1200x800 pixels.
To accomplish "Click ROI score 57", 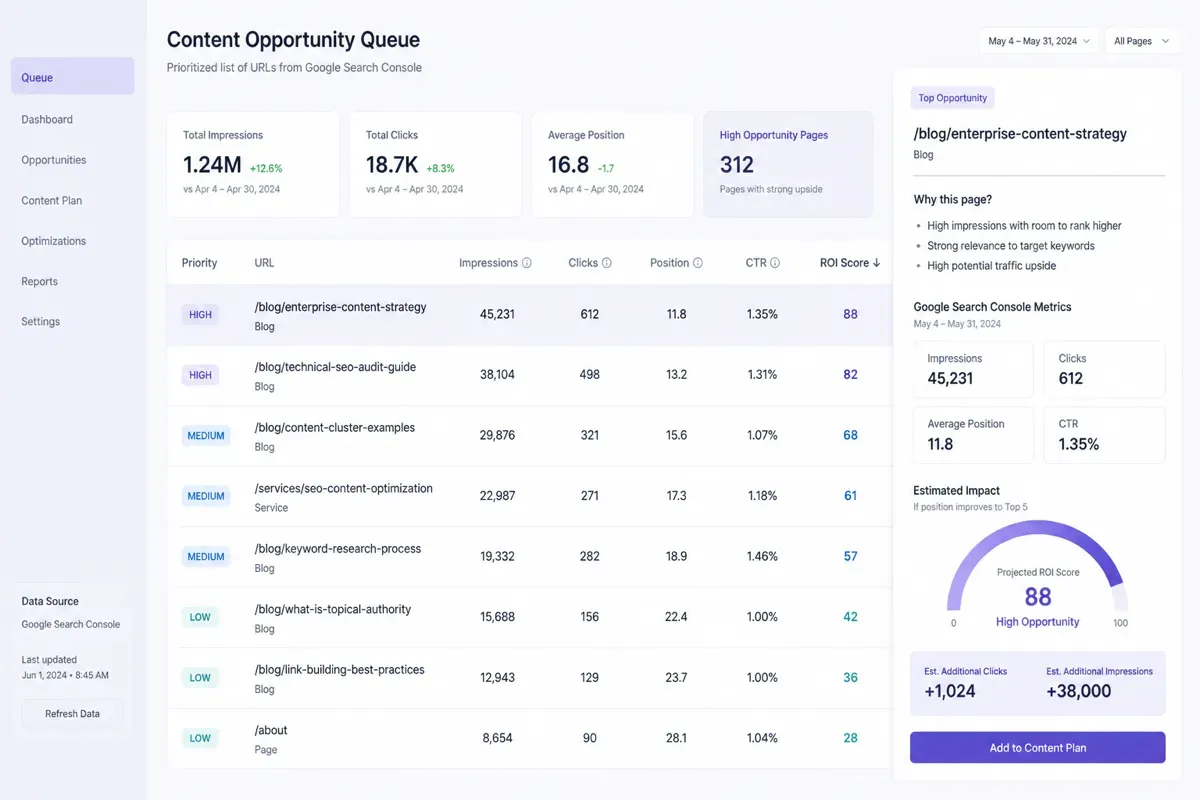I will click(850, 556).
